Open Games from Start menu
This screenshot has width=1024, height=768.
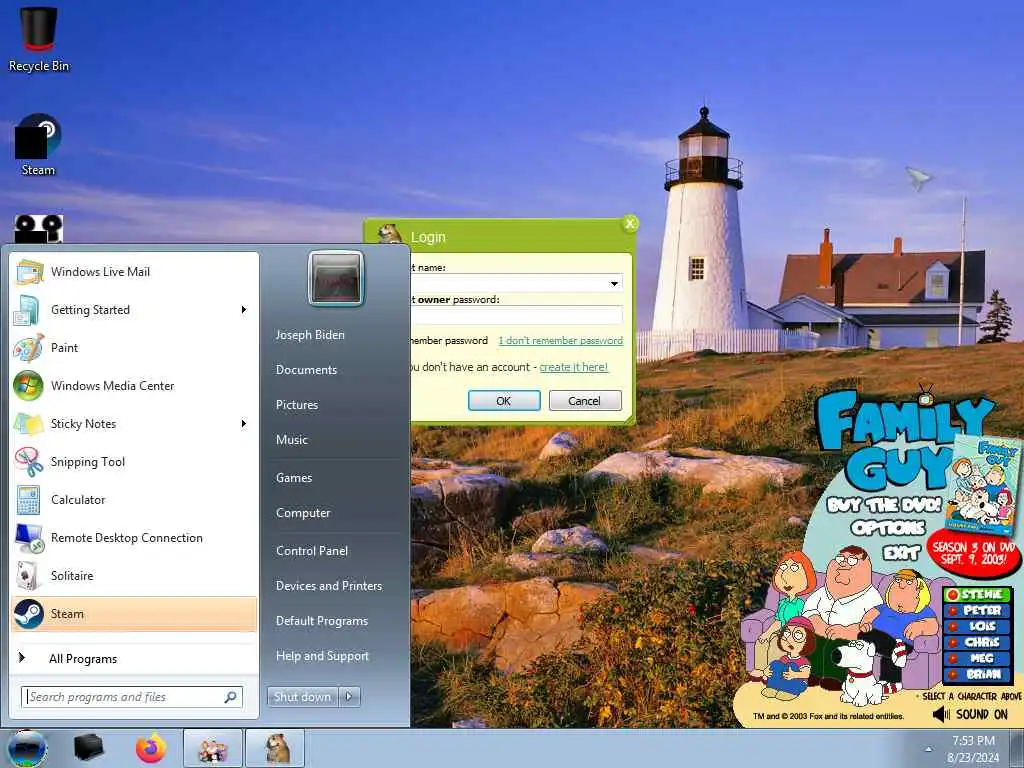[x=294, y=478]
